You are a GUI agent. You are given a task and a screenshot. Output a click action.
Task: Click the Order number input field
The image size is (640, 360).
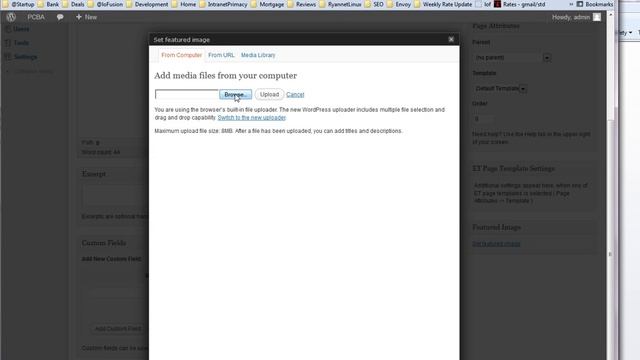click(x=483, y=119)
